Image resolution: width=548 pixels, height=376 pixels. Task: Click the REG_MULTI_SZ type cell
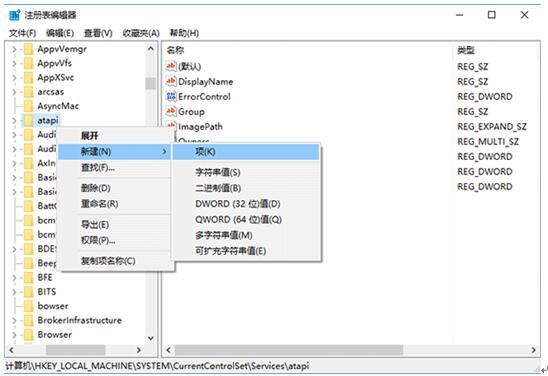coord(488,142)
